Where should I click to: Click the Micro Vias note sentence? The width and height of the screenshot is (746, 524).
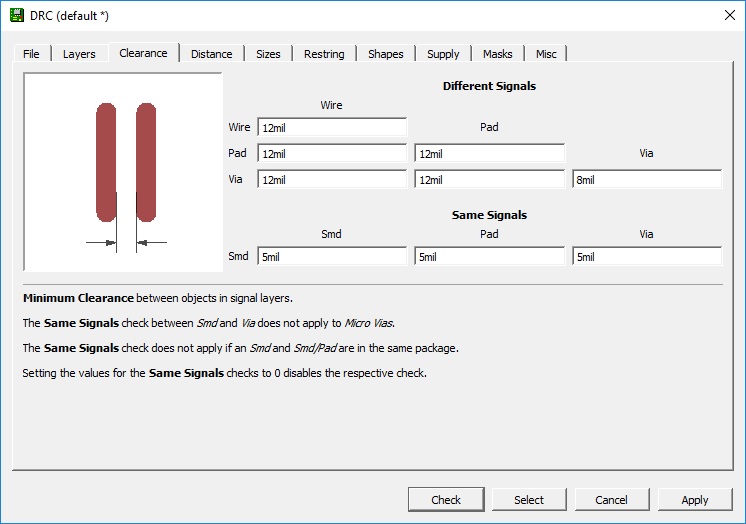(209, 323)
